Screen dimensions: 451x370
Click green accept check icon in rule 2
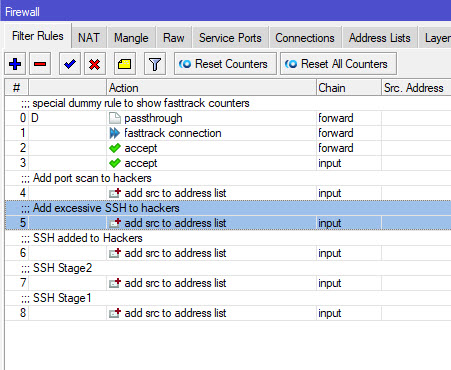pyautogui.click(x=115, y=148)
